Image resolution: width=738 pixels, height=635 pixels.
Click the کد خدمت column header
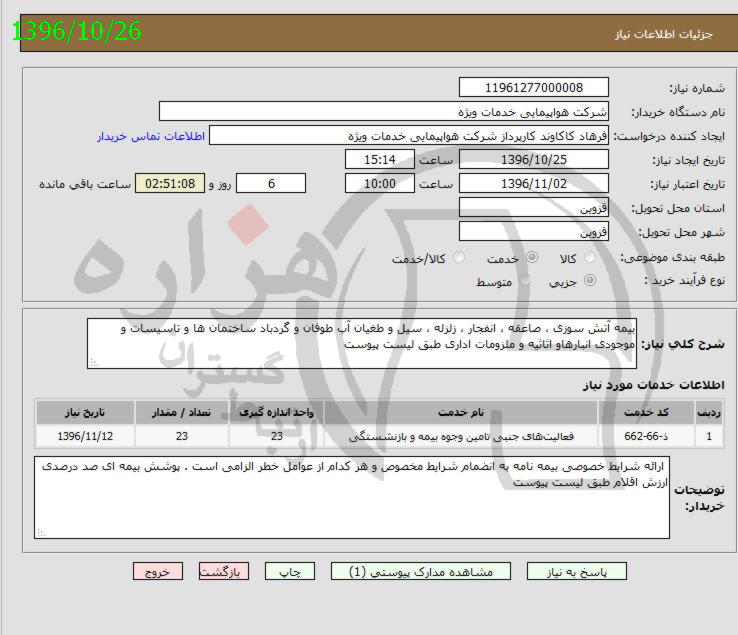(646, 412)
